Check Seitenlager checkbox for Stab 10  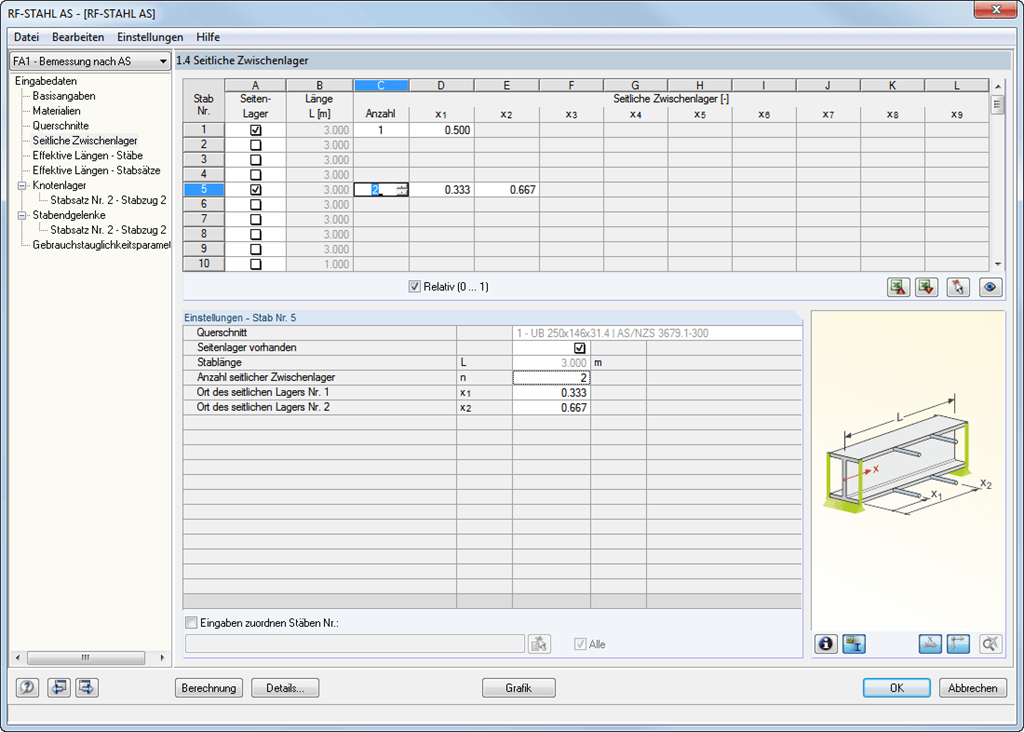point(255,264)
